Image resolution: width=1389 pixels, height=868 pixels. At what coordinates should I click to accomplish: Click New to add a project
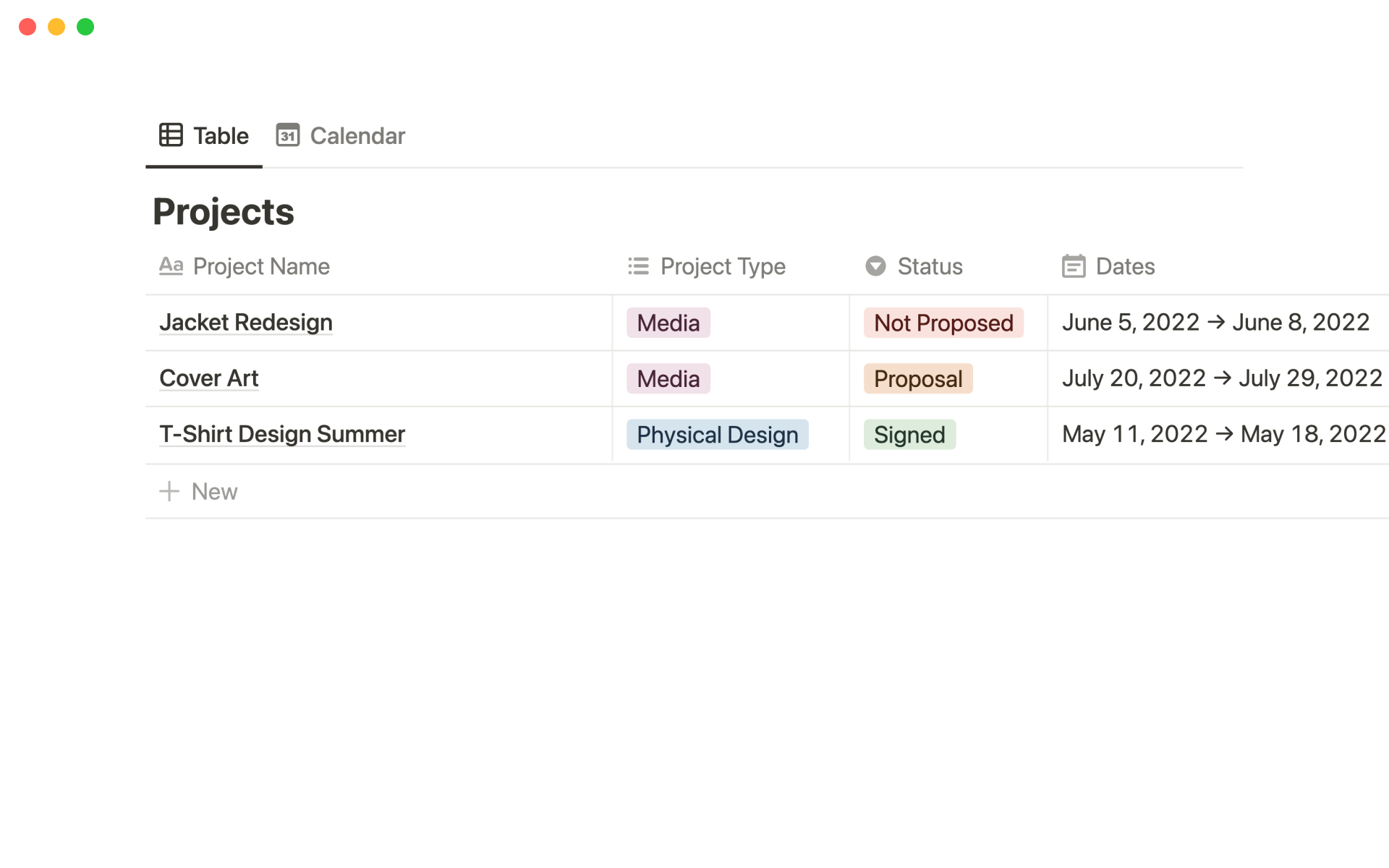pyautogui.click(x=214, y=492)
